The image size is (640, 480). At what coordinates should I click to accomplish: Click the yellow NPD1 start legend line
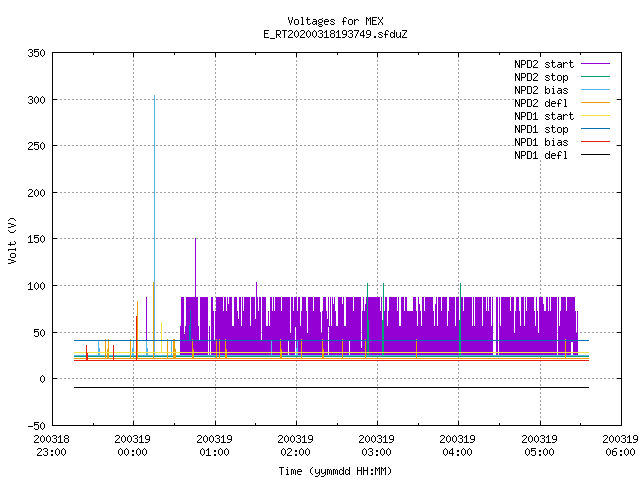pos(595,116)
